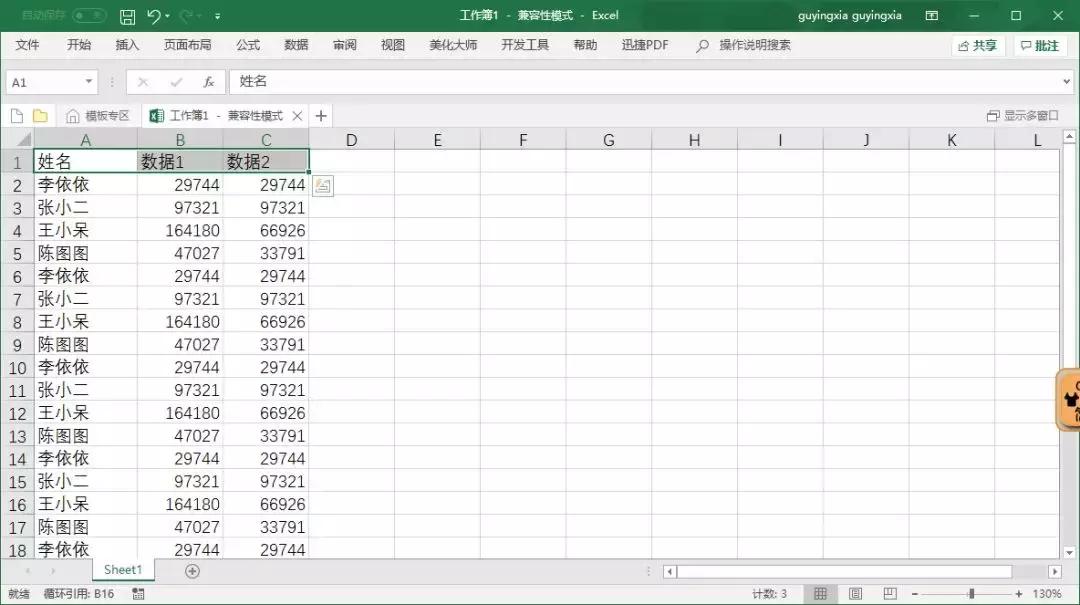Open Page Break Preview from the status bar
The height and width of the screenshot is (605, 1080).
coord(890,593)
